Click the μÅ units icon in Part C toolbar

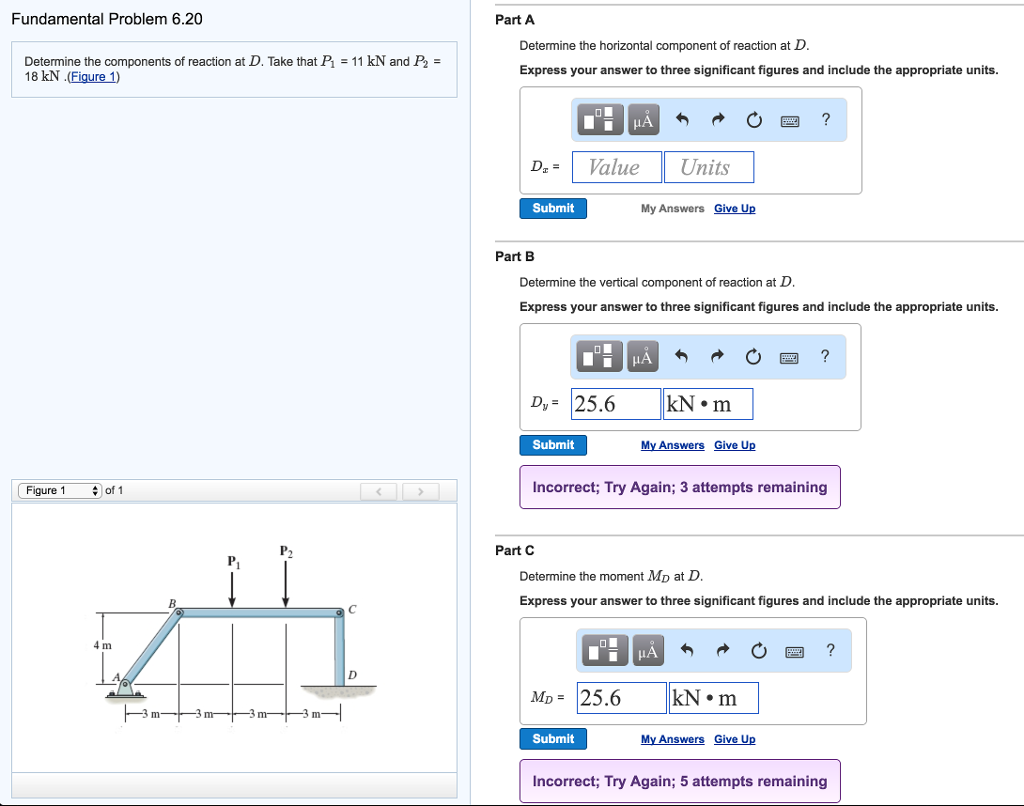pyautogui.click(x=646, y=649)
